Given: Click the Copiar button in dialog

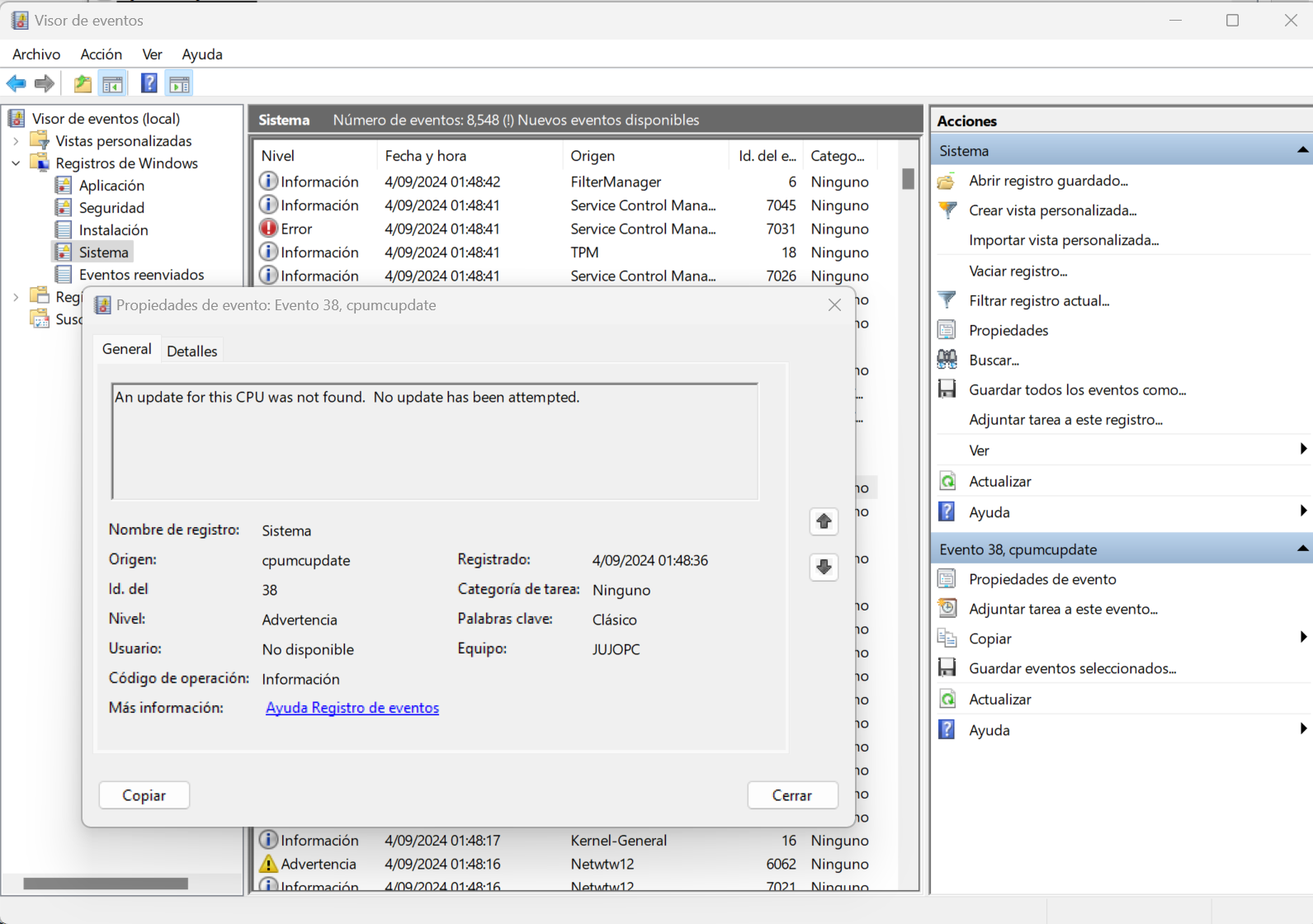Looking at the screenshot, I should coord(144,795).
